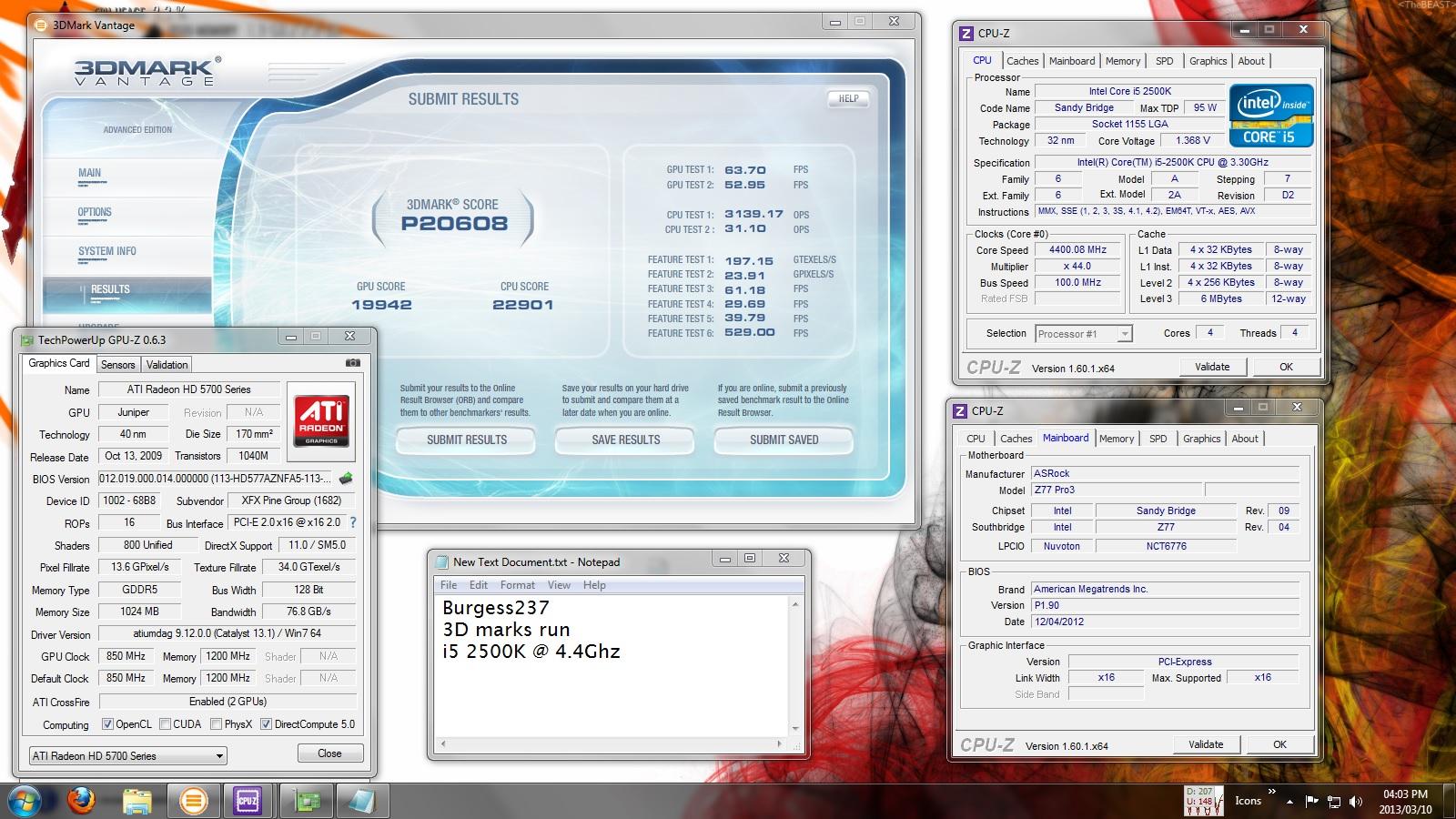Click Intel Core i5 logo in CPU-Z
This screenshot has width=1456, height=819.
coord(1271,116)
